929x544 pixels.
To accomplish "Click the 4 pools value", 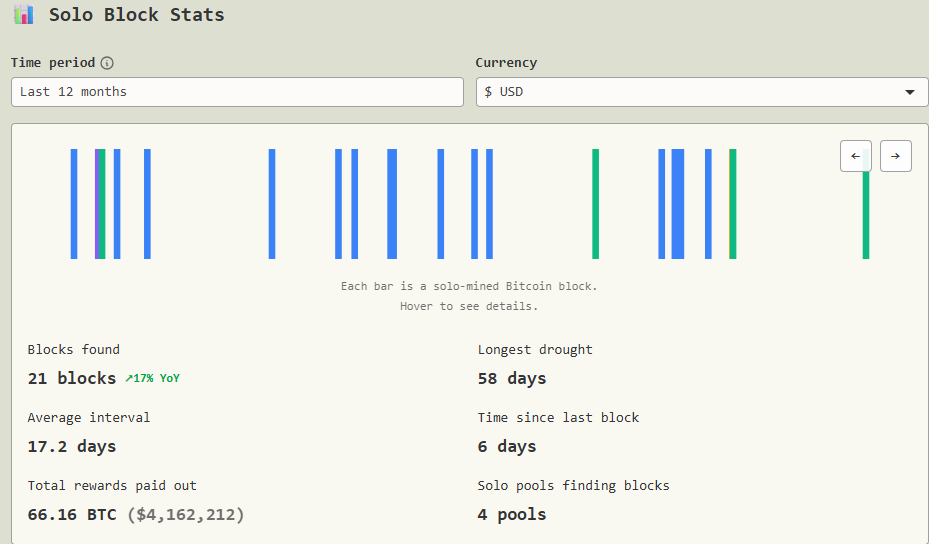I will [x=512, y=514].
